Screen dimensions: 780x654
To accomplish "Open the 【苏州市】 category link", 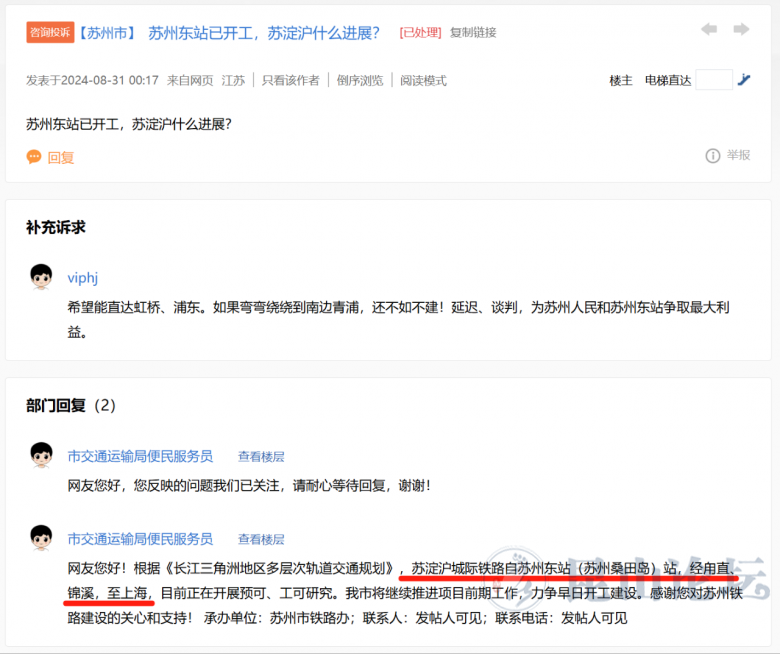I will [x=107, y=32].
